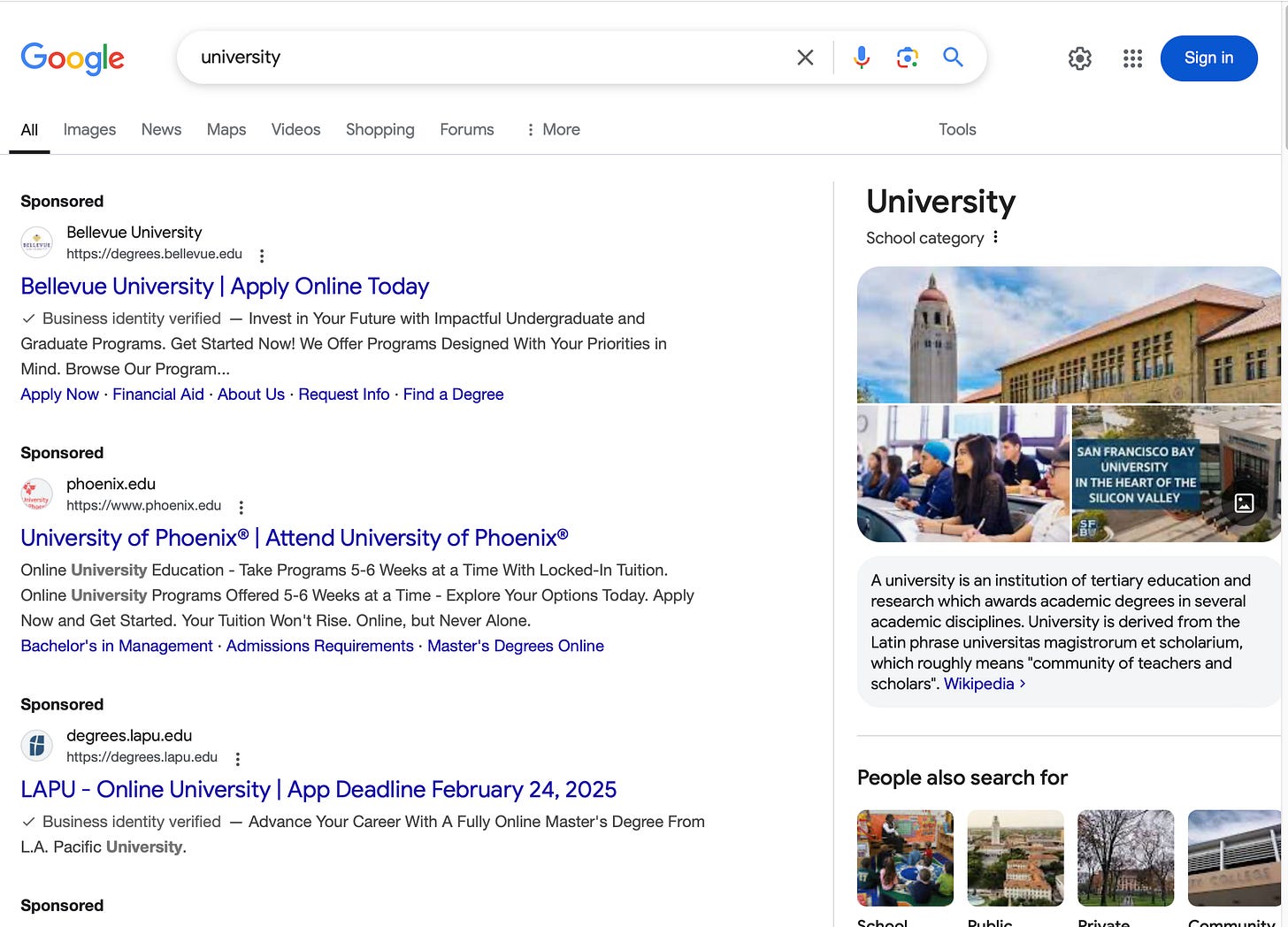Click chevron arrow after Wikipedia link
The image size is (1288, 927).
coord(1023,684)
